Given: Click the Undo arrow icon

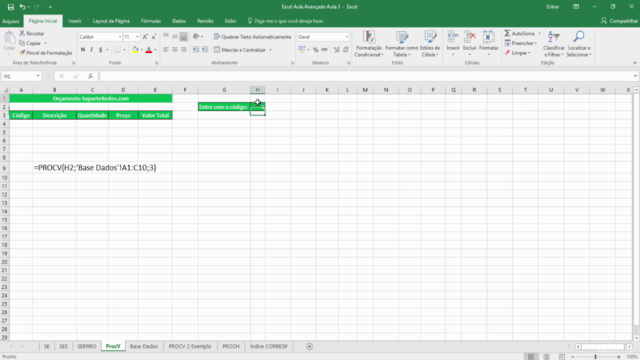Looking at the screenshot, I should (22, 7).
